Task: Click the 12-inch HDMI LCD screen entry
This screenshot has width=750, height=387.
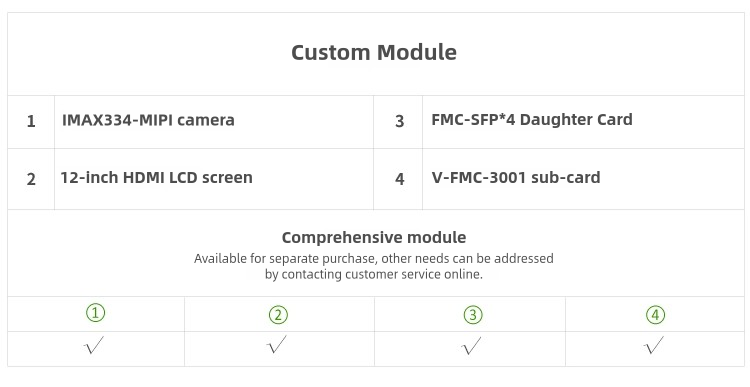Action: [156, 178]
